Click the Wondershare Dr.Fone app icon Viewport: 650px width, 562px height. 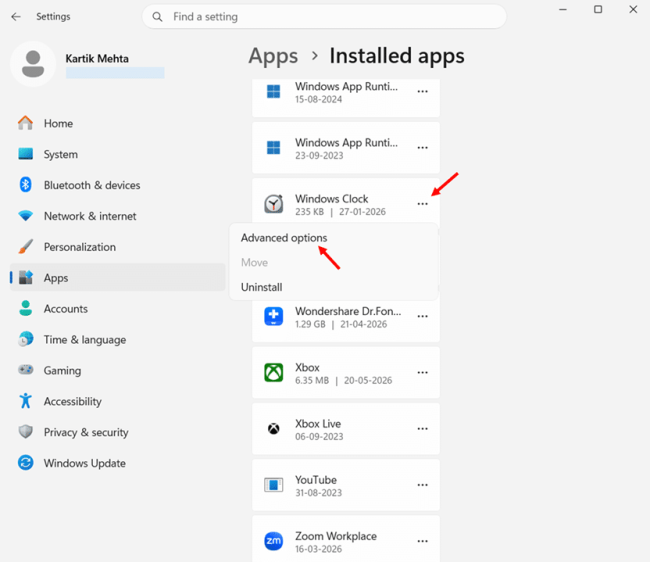click(274, 316)
